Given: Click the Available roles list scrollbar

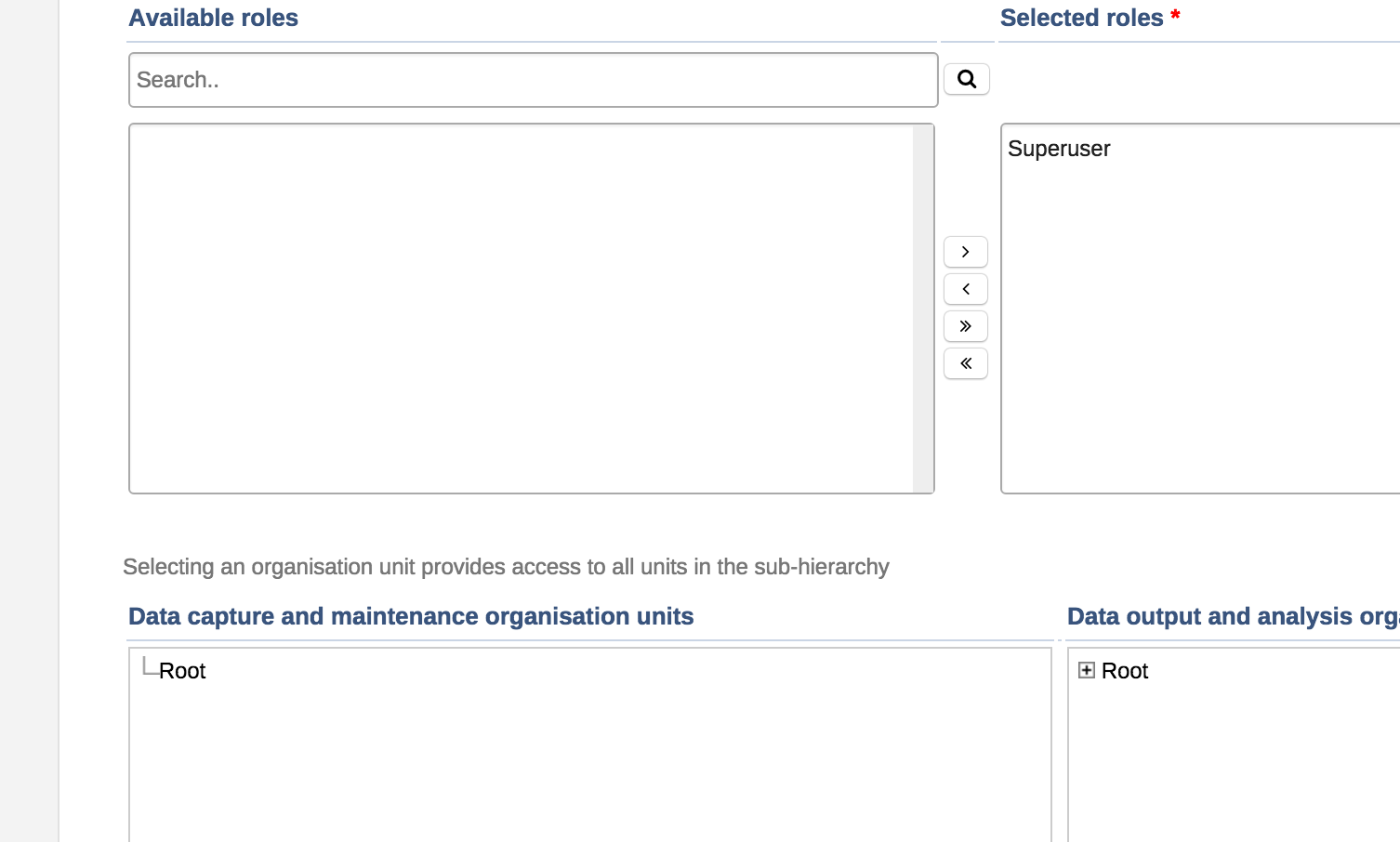Looking at the screenshot, I should point(923,308).
